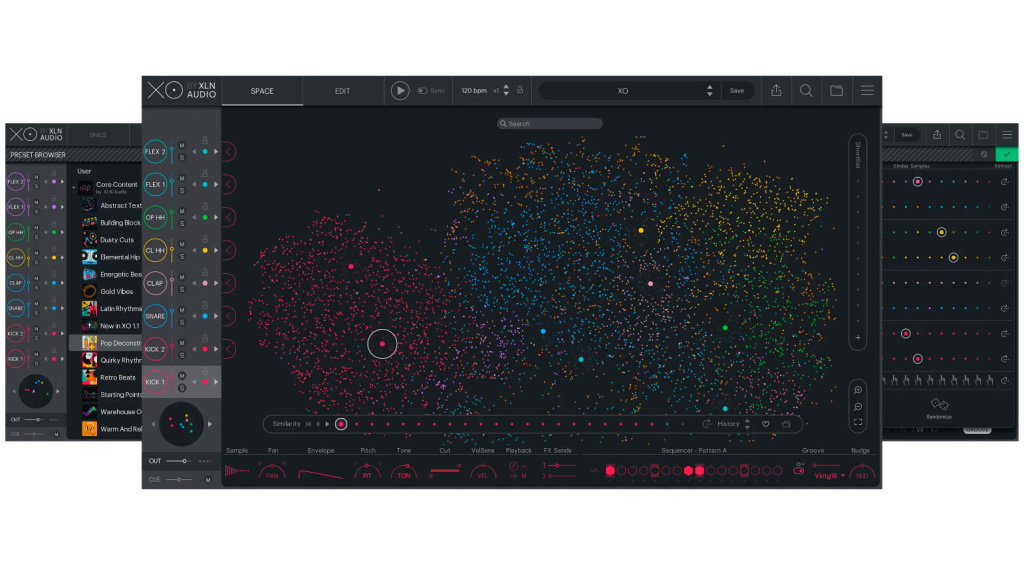1024x565 pixels.
Task: Go to next similar sample arrow
Action: point(327,424)
